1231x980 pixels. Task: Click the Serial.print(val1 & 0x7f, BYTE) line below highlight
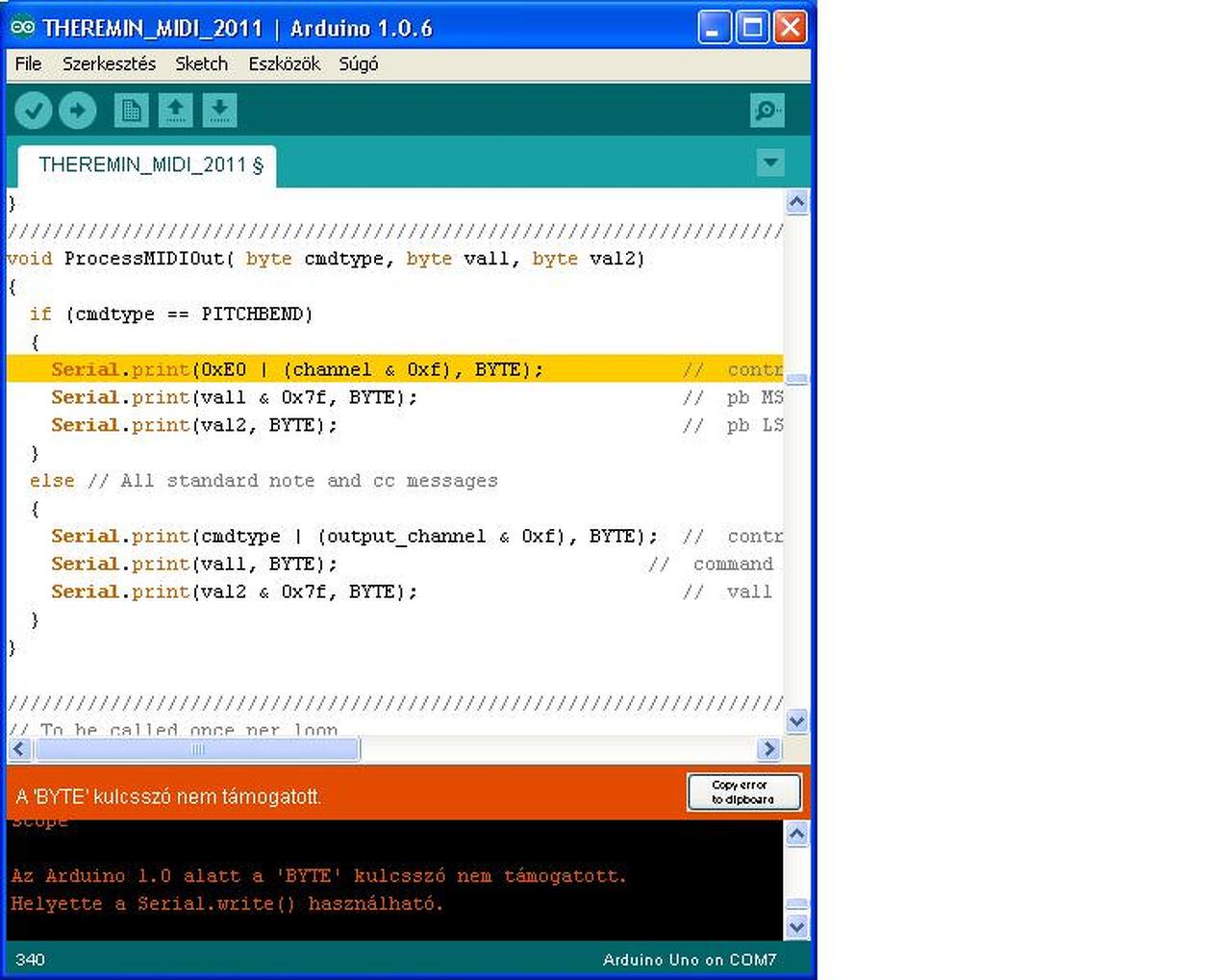pos(235,397)
